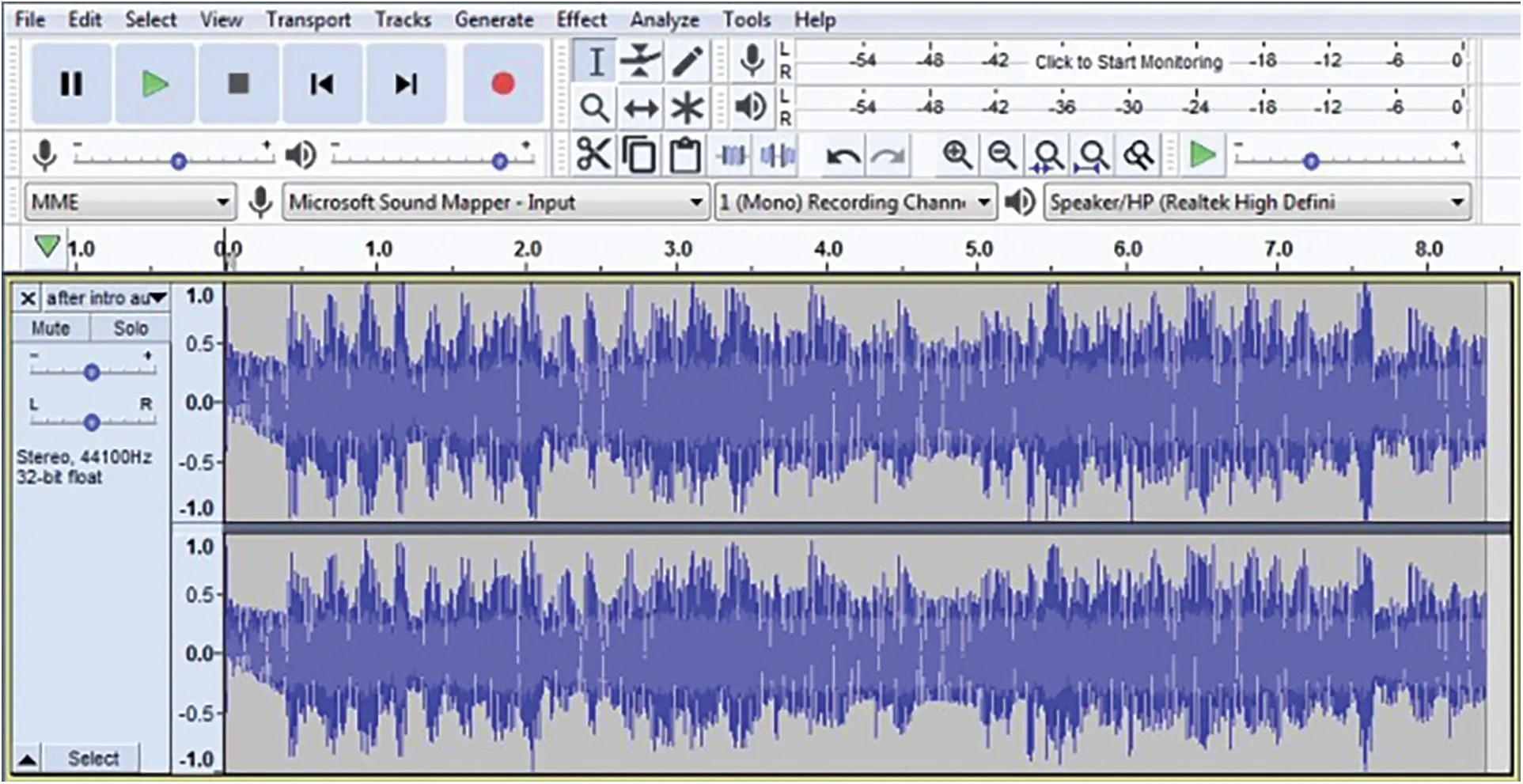Image resolution: width=1523 pixels, height=784 pixels.
Task: Click the playback meter speaker icon
Action: coord(751,107)
